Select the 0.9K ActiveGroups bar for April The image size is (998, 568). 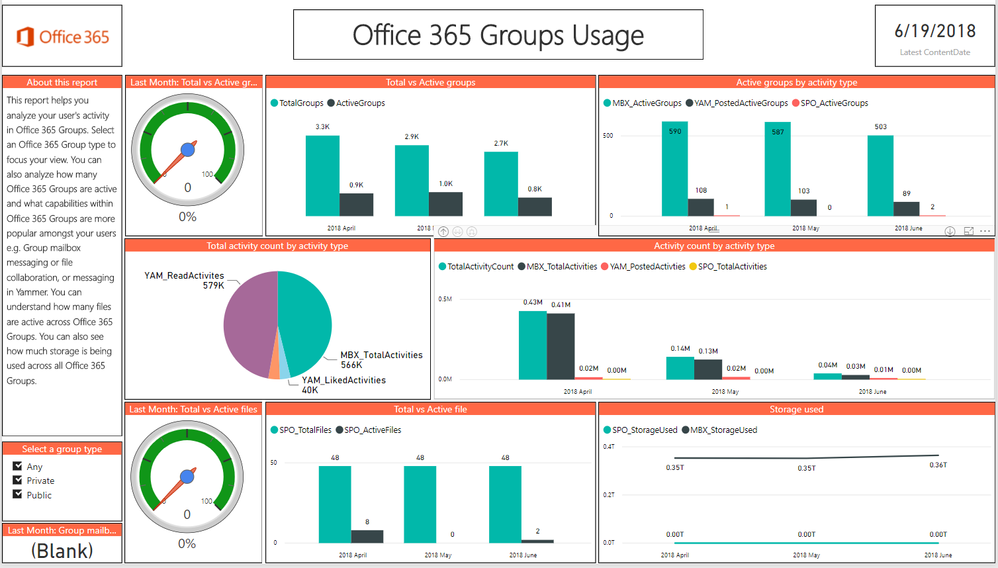point(356,204)
